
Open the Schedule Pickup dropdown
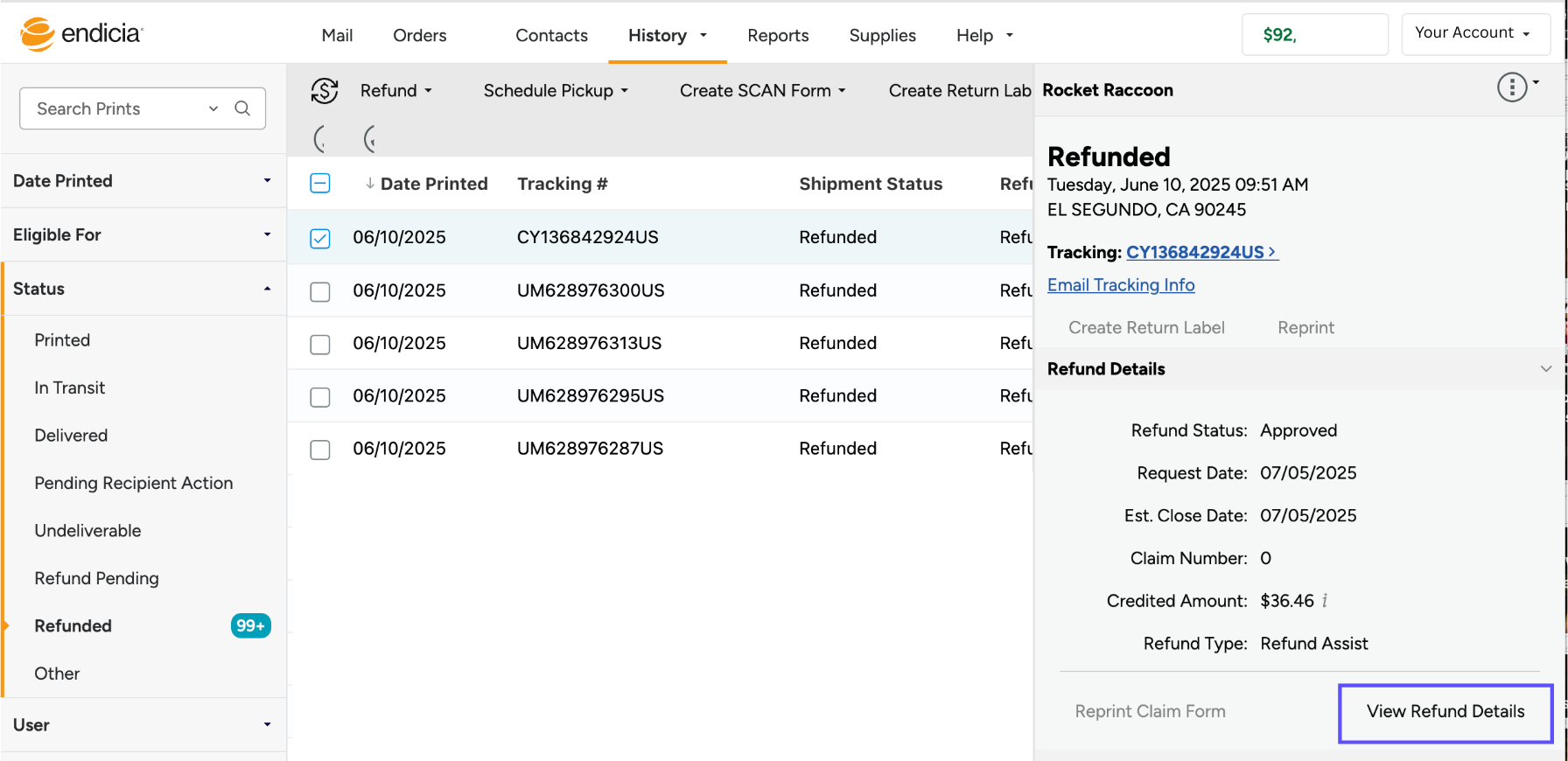pyautogui.click(x=556, y=91)
